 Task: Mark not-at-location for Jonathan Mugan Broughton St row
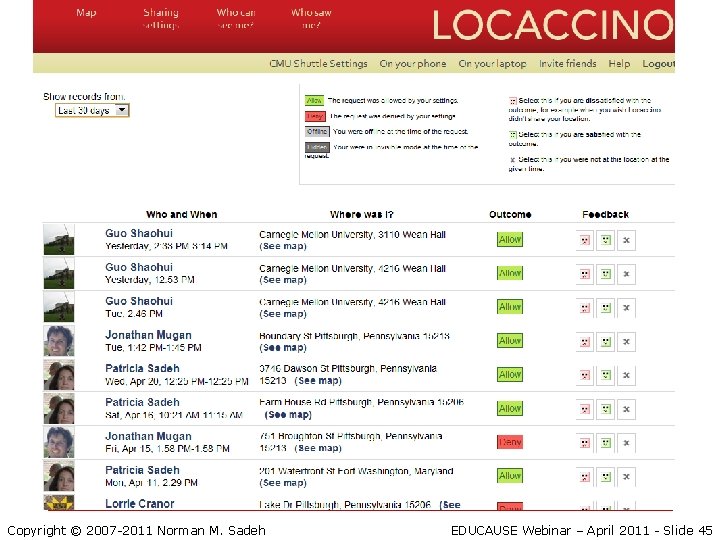click(x=626, y=443)
